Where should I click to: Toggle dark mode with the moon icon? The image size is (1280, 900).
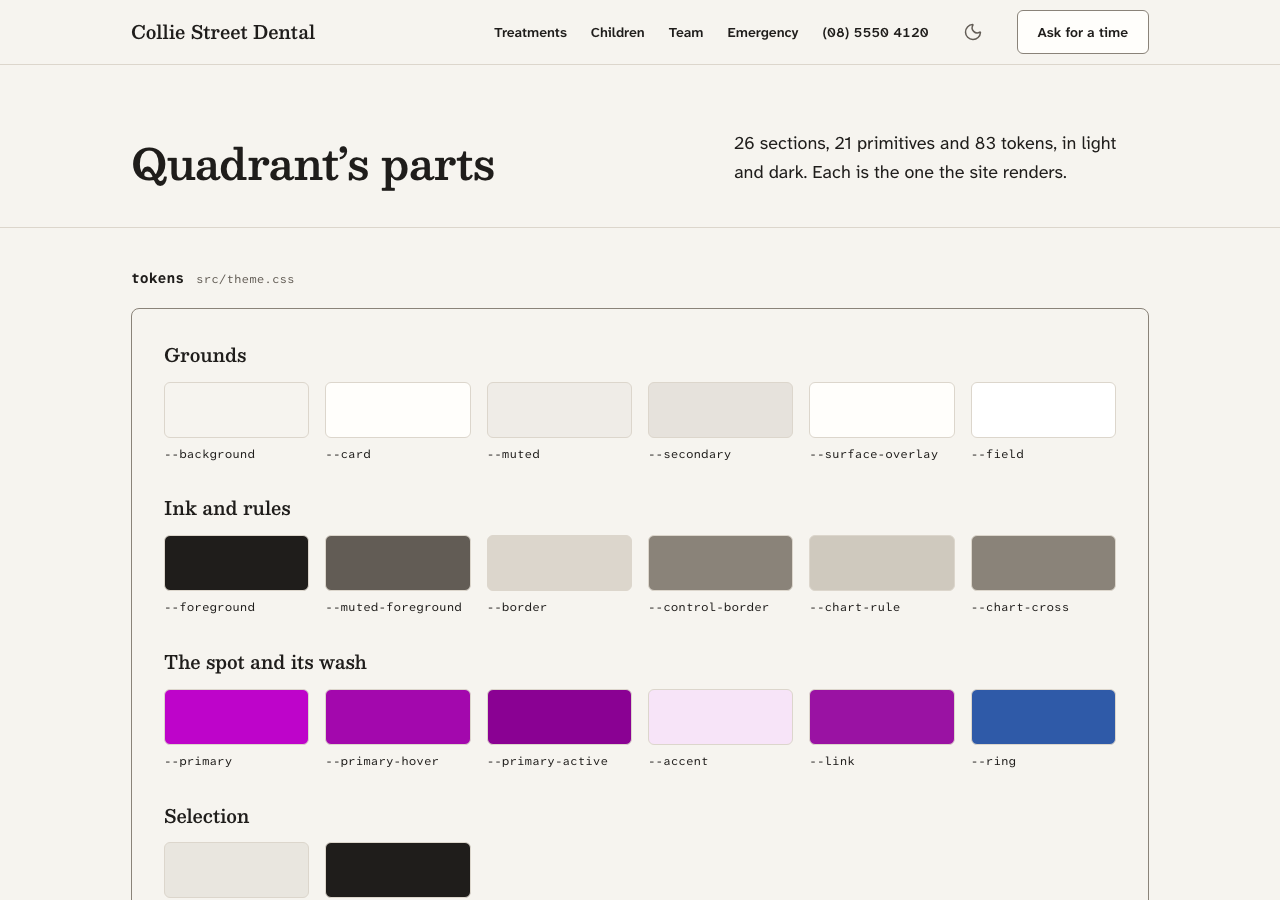tap(973, 32)
